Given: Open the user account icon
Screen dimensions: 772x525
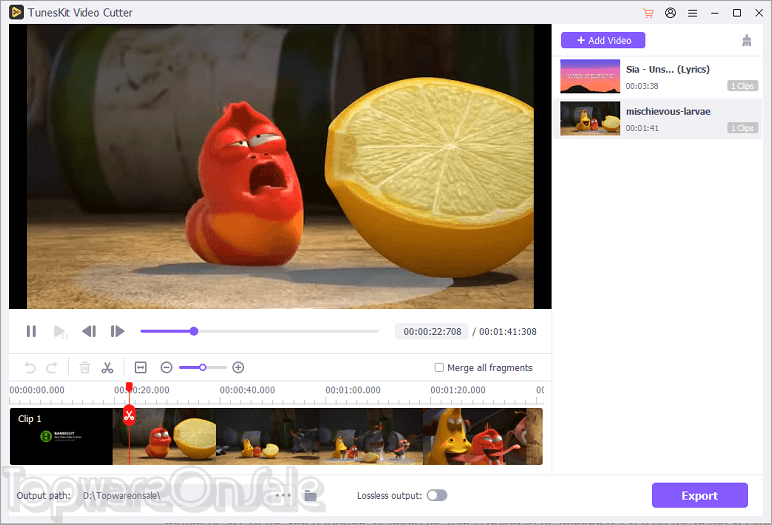Looking at the screenshot, I should 670,13.
